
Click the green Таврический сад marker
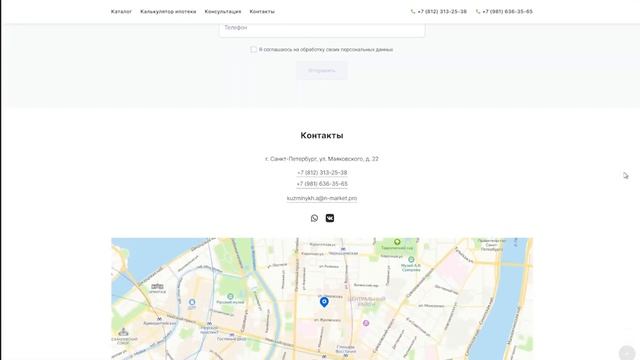397,242
